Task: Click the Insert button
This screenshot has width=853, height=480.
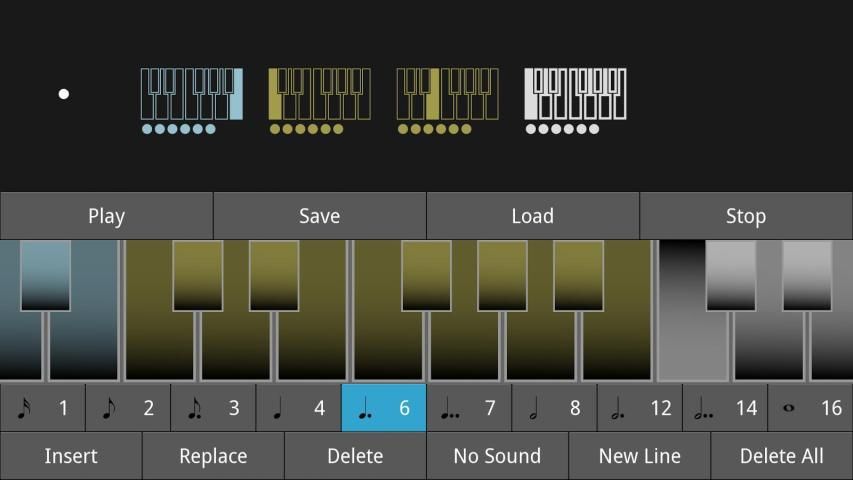Action: (x=71, y=456)
